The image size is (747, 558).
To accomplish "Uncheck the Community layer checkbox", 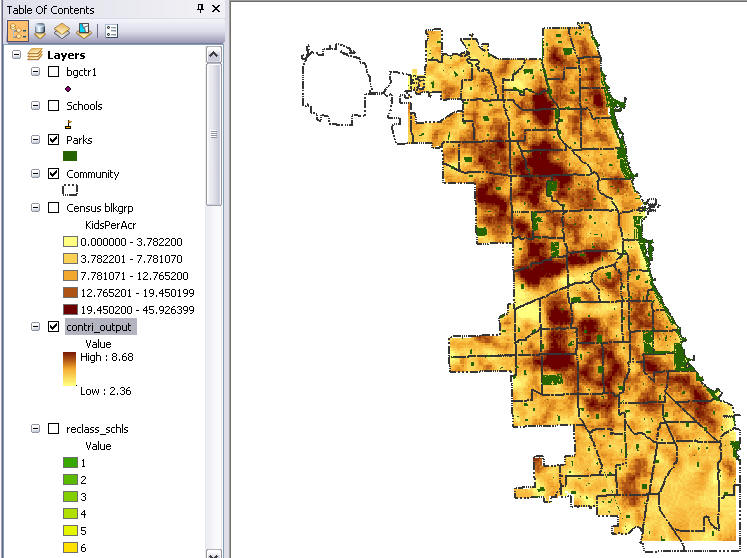I will (54, 173).
